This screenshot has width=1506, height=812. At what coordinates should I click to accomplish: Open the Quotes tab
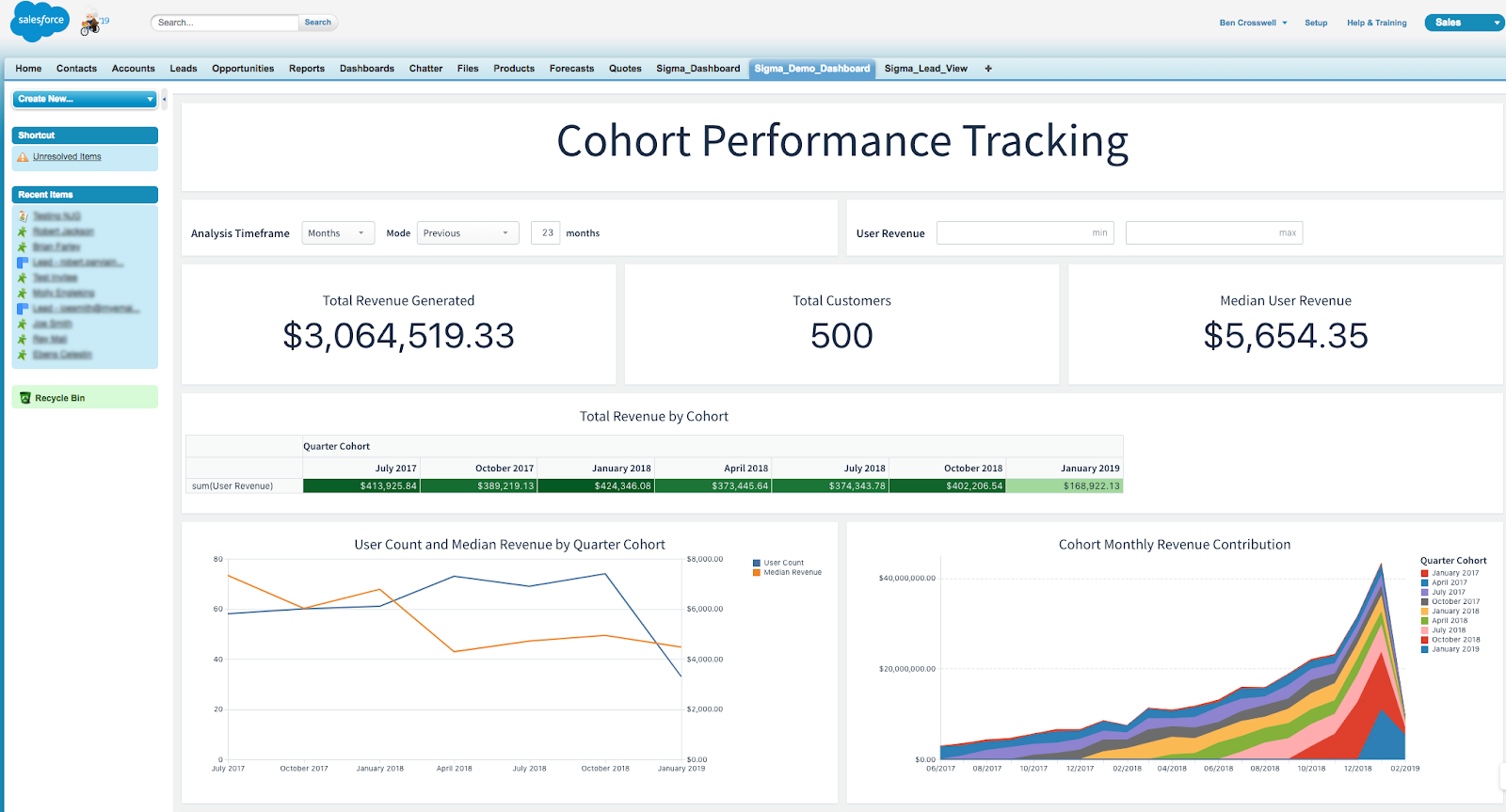pyautogui.click(x=625, y=69)
